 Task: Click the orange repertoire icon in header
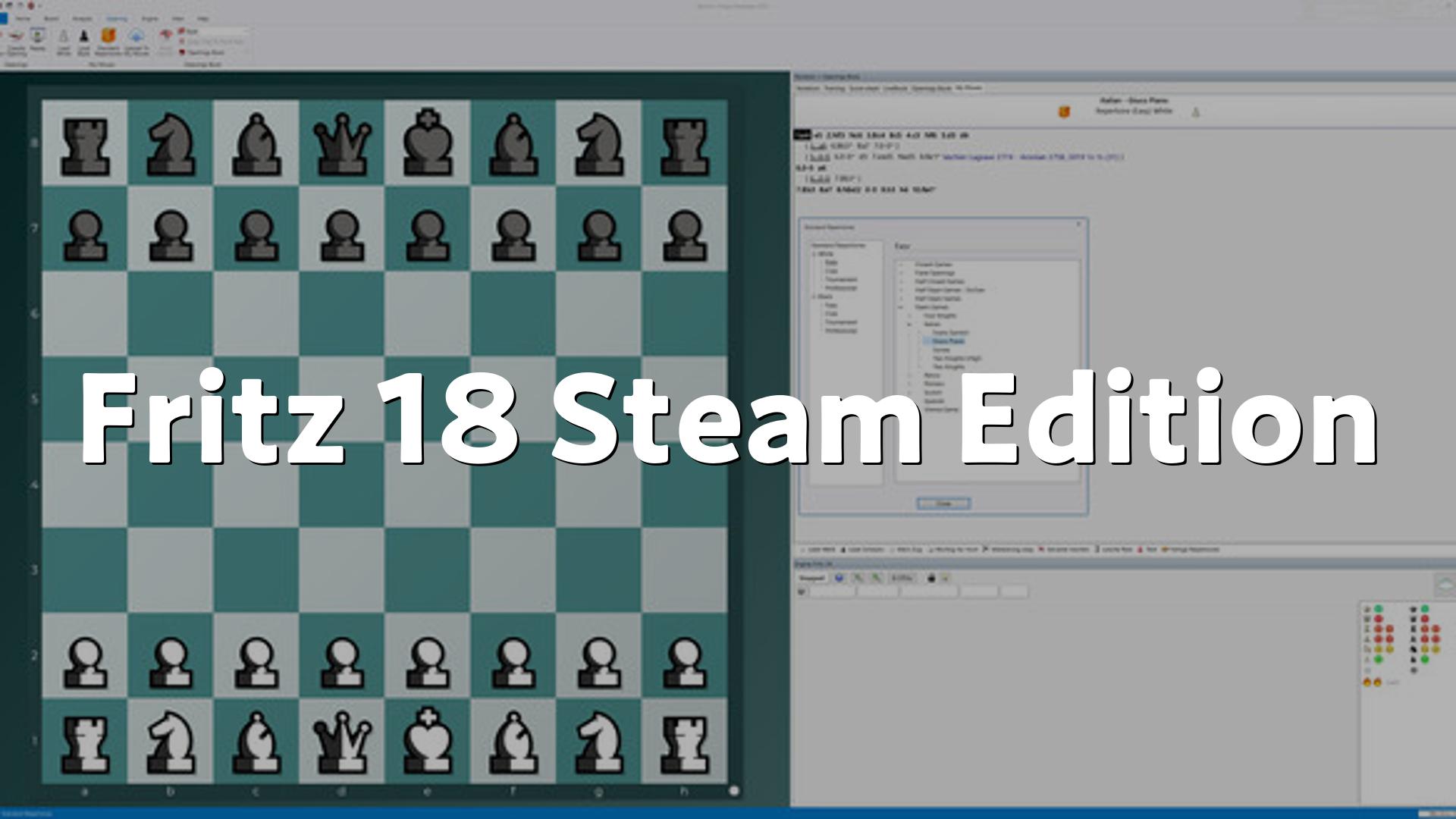(x=1064, y=111)
